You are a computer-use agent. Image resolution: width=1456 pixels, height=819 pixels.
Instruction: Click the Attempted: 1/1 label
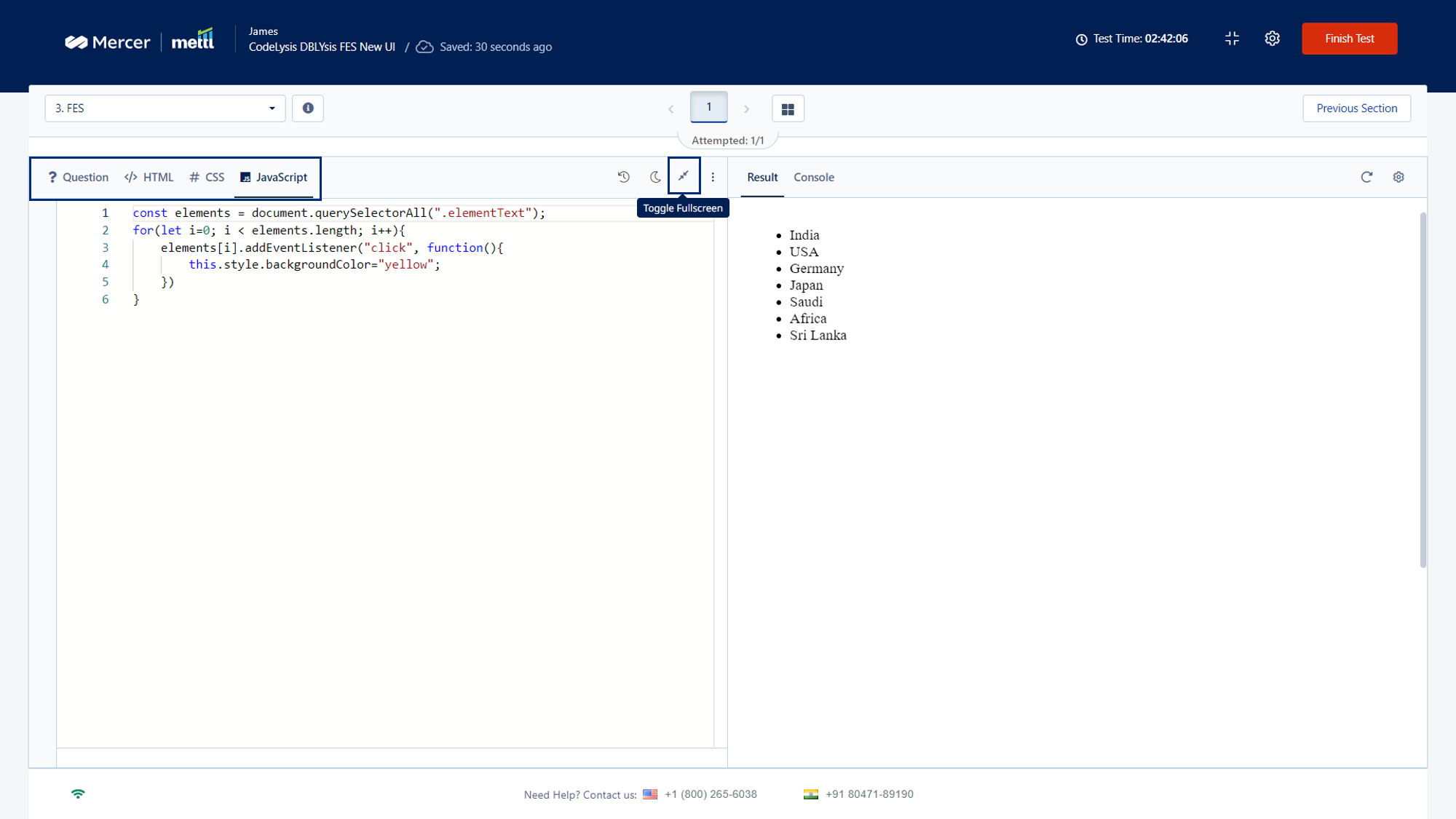coord(727,141)
